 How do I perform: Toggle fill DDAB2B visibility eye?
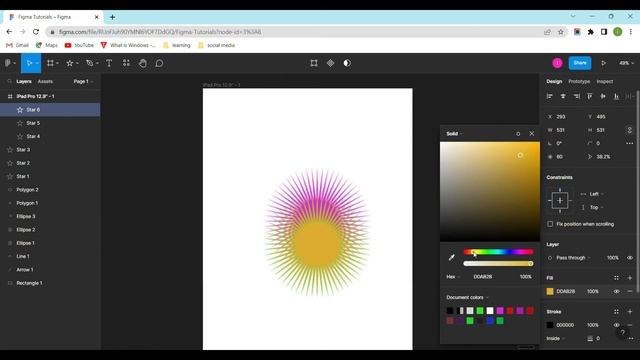[x=616, y=291]
